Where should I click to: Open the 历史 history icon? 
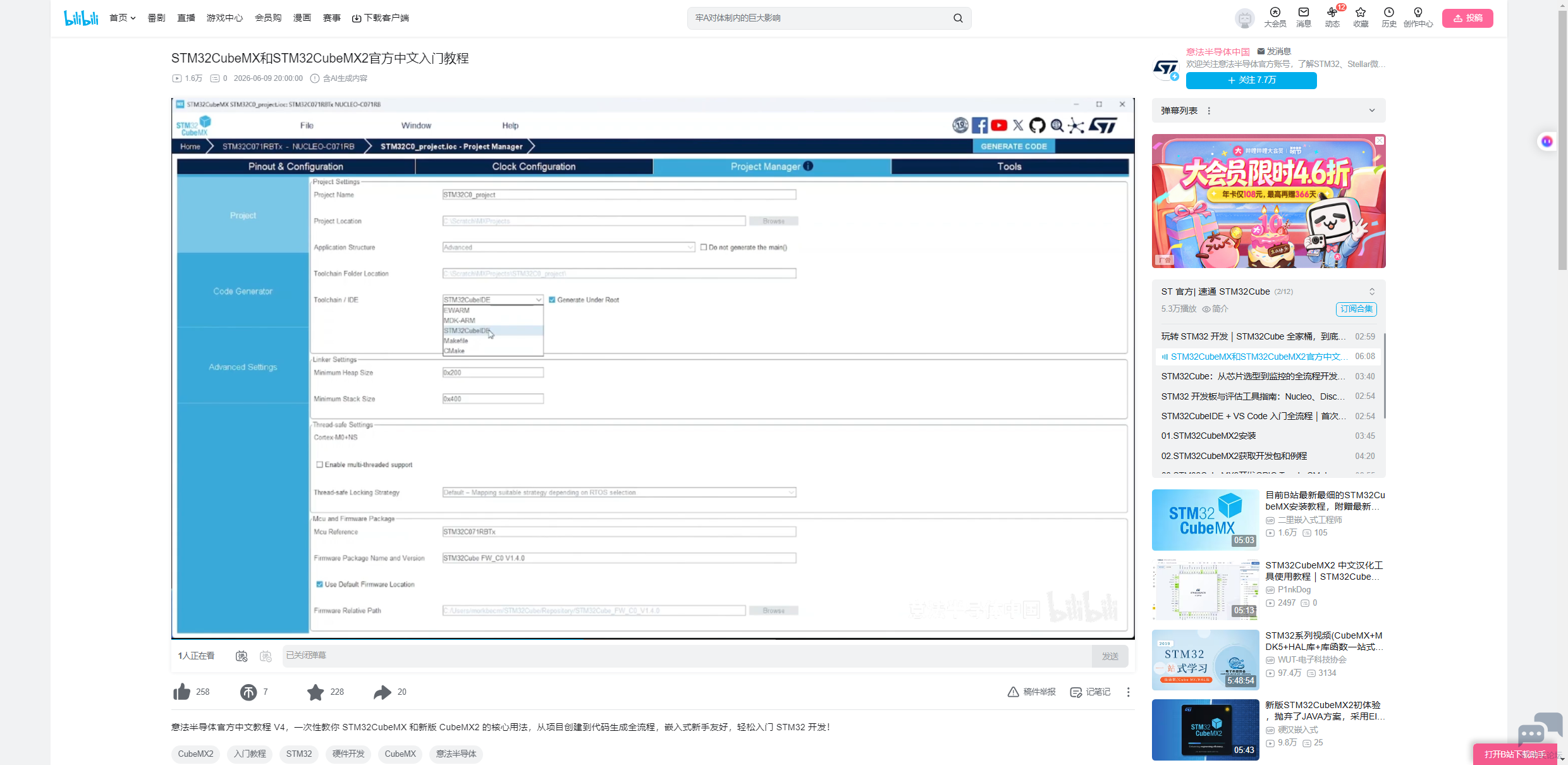click(1388, 18)
